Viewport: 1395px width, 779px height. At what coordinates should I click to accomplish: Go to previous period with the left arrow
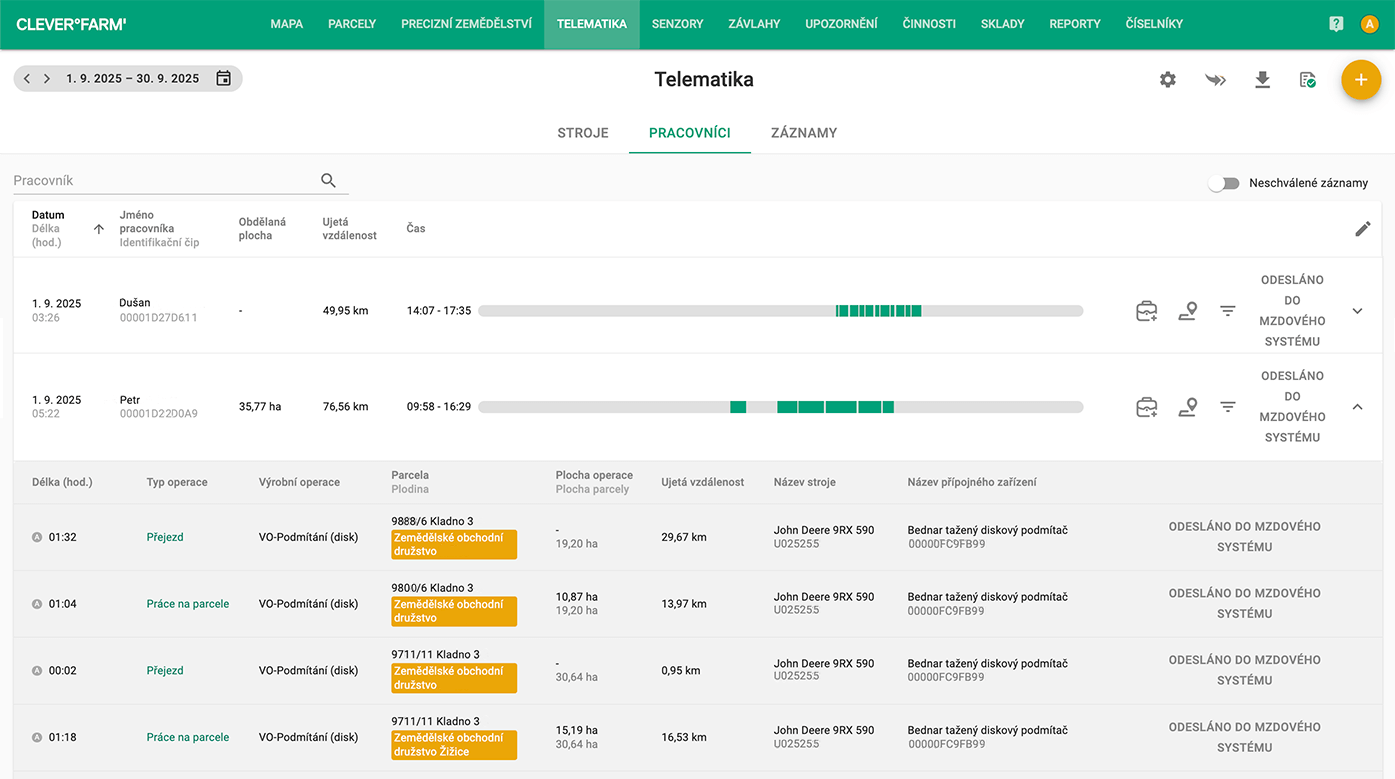click(x=26, y=77)
